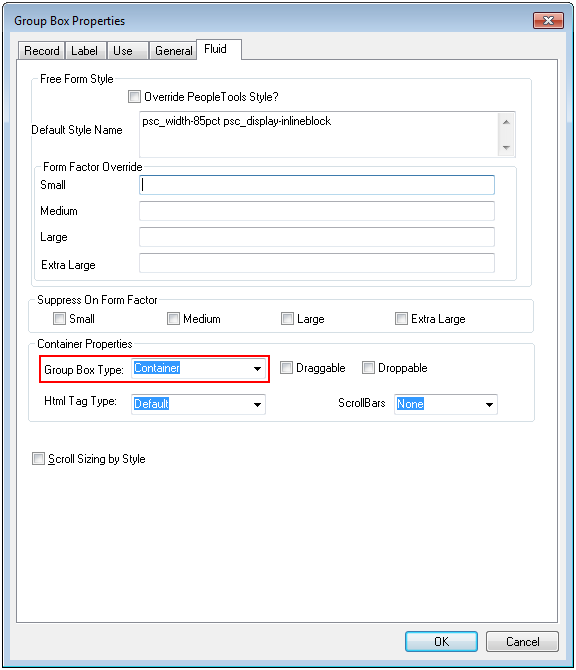
Task: Select the General tab
Action: (173, 51)
